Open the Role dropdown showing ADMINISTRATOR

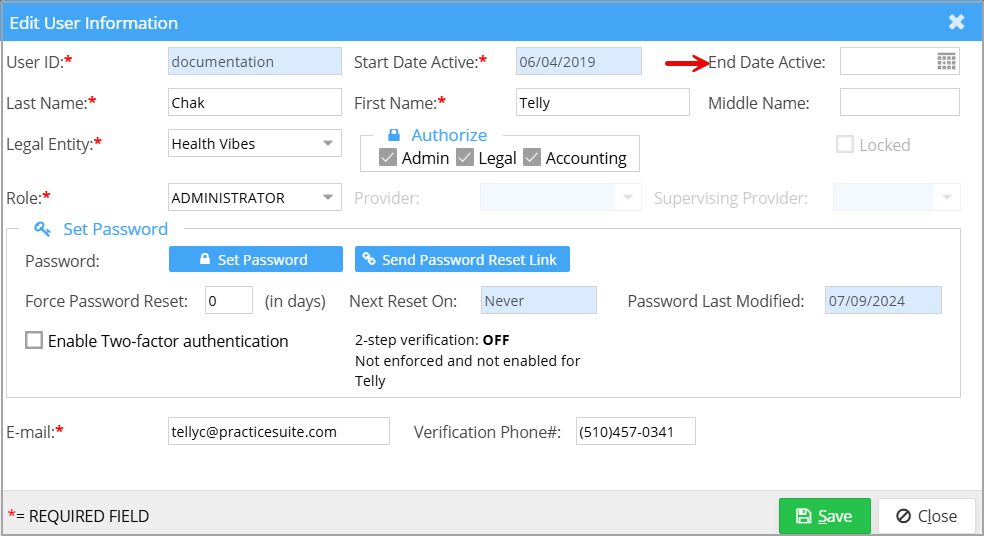(327, 198)
